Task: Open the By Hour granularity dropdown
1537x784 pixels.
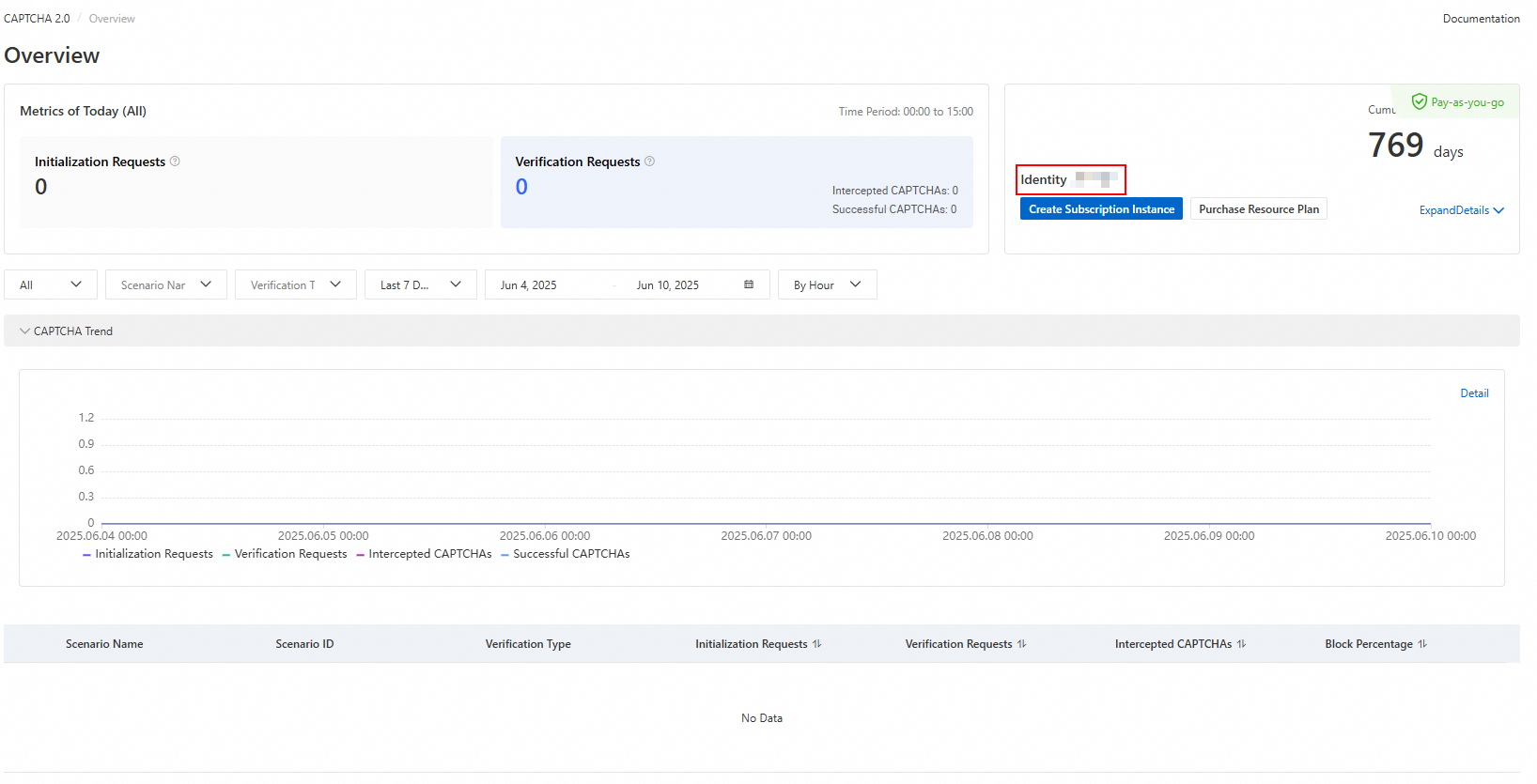Action: click(828, 284)
